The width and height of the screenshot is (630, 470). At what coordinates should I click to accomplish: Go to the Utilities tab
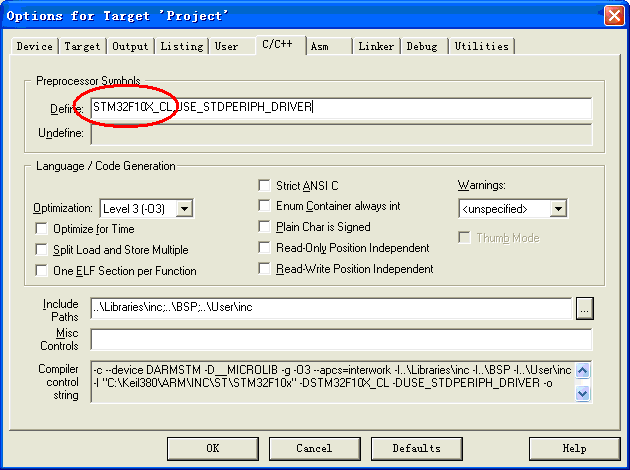481,46
